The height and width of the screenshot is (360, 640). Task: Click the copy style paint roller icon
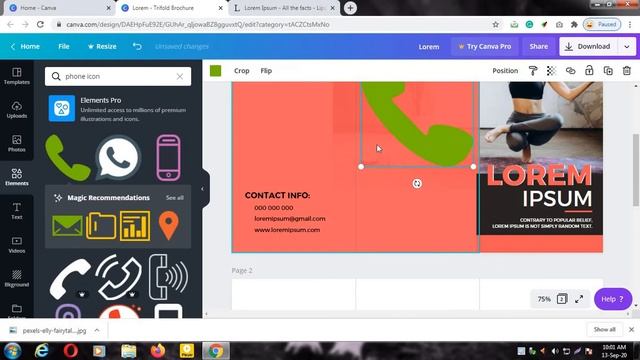tap(533, 71)
